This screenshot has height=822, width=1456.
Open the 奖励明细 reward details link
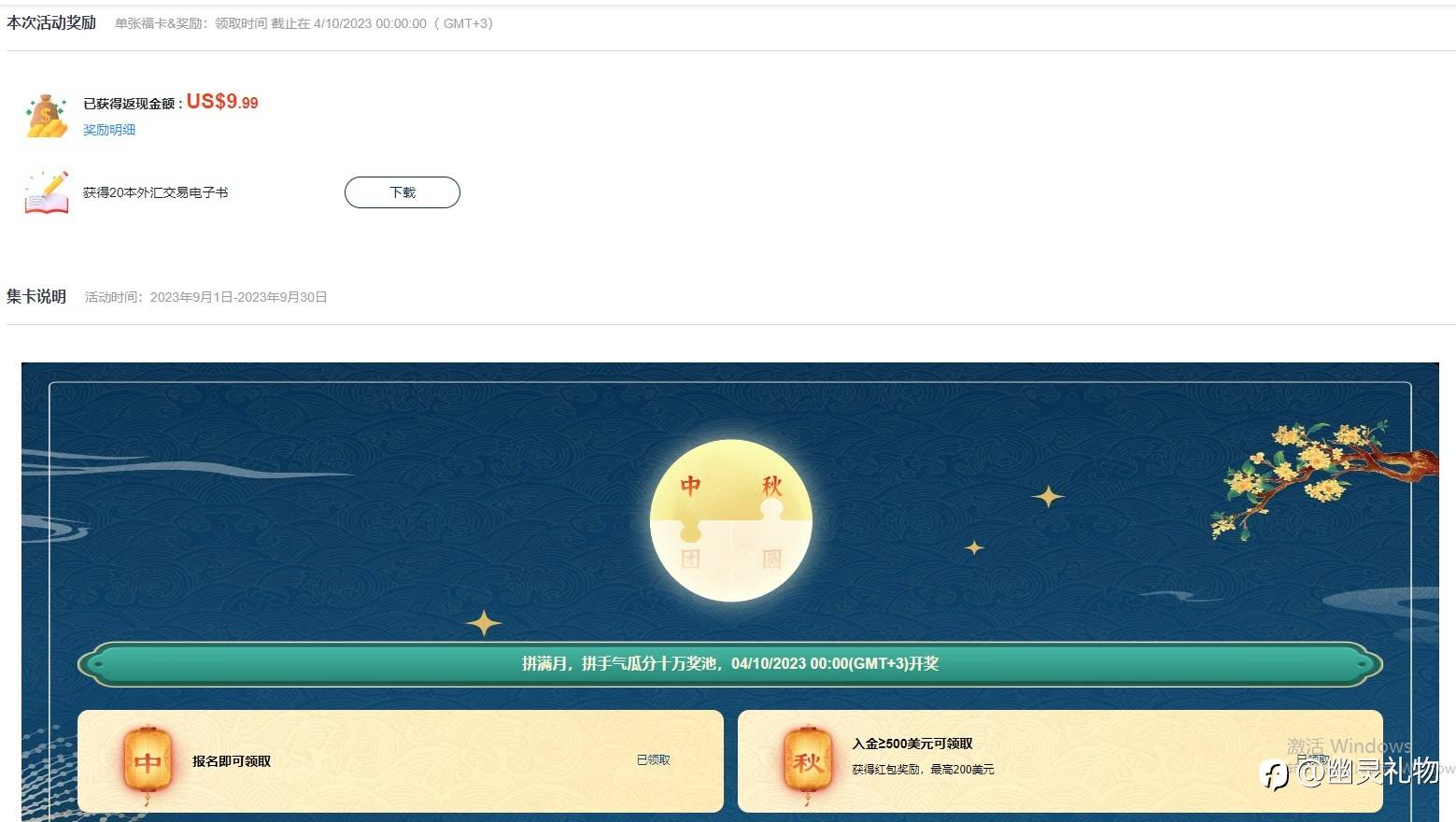(109, 130)
